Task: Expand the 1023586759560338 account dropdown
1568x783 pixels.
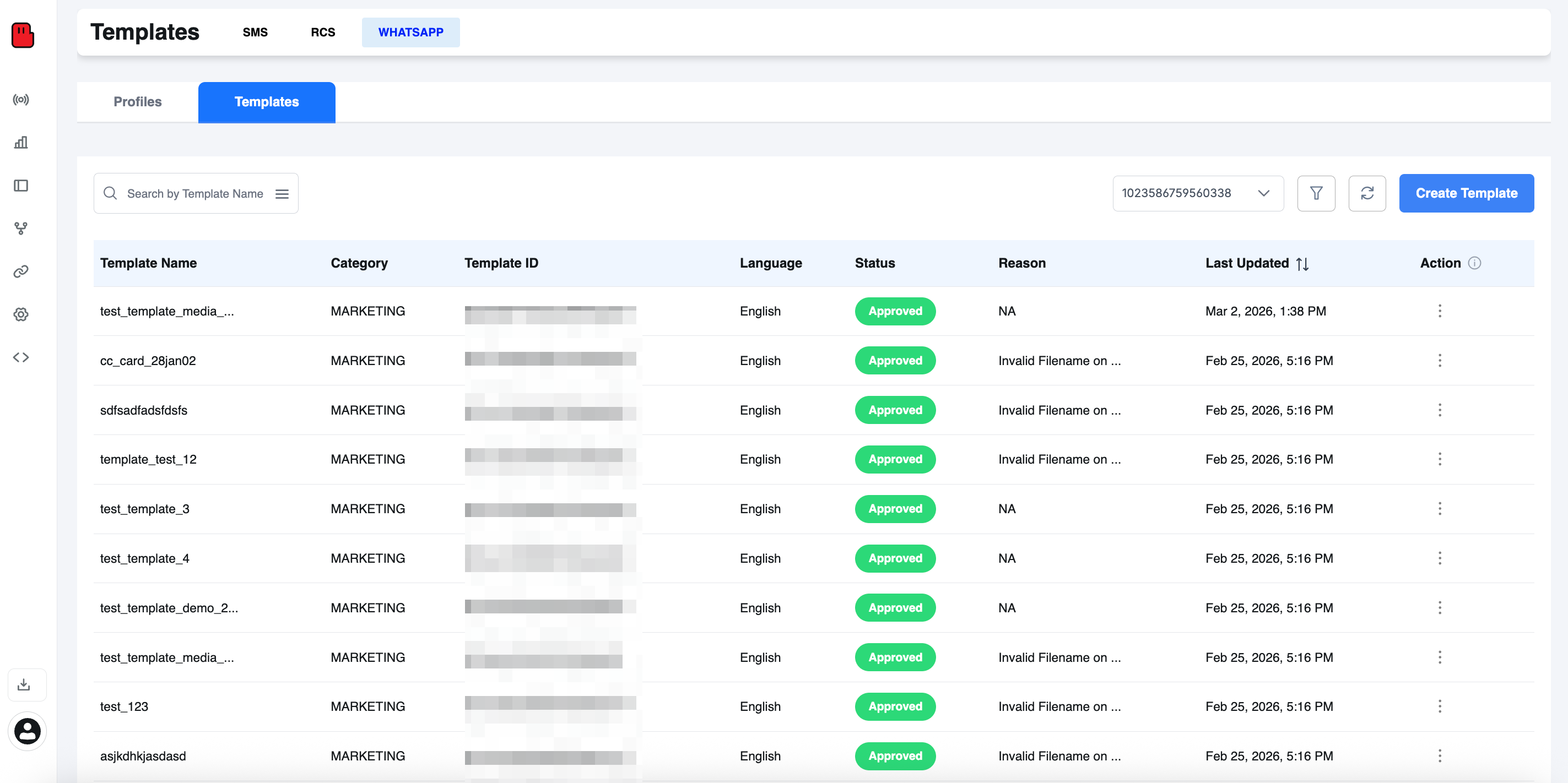Action: pos(1198,193)
